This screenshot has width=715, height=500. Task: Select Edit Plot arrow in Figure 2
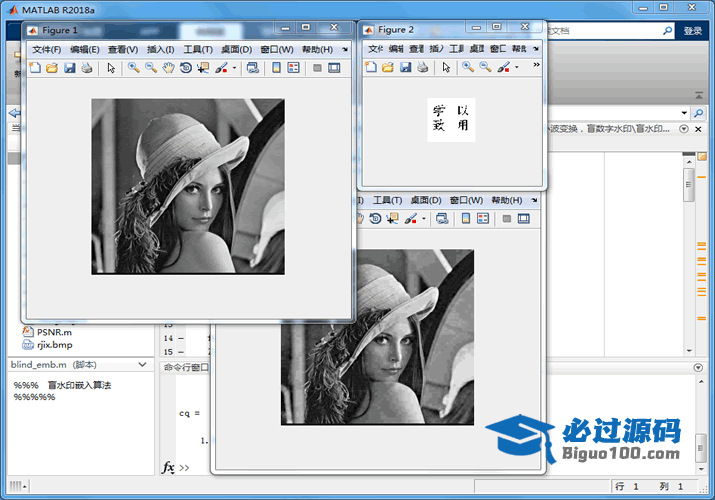(x=446, y=67)
